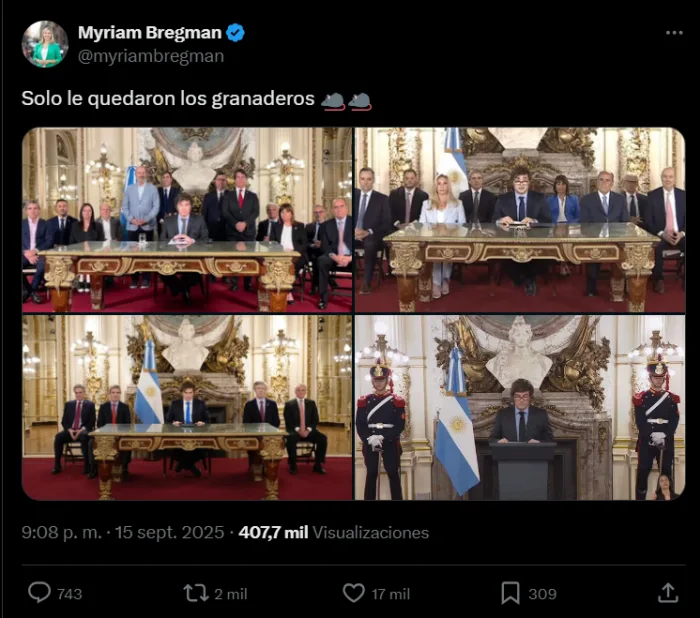Click the share upload icon

pos(668,593)
